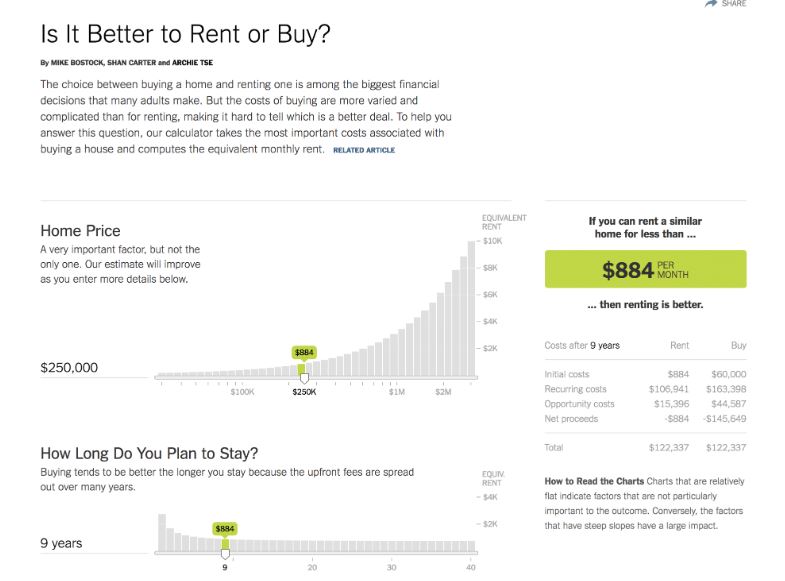The width and height of the screenshot is (785, 581).
Task: Select the tallest rightmost Home Price bar
Action: (471, 308)
